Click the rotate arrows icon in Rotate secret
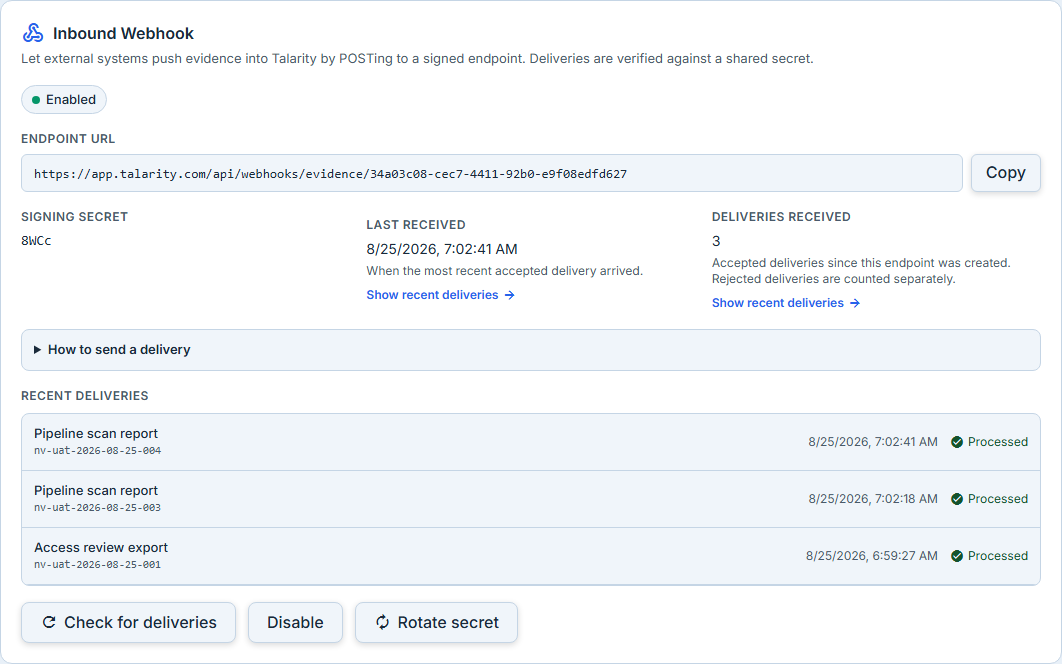 pyautogui.click(x=383, y=622)
